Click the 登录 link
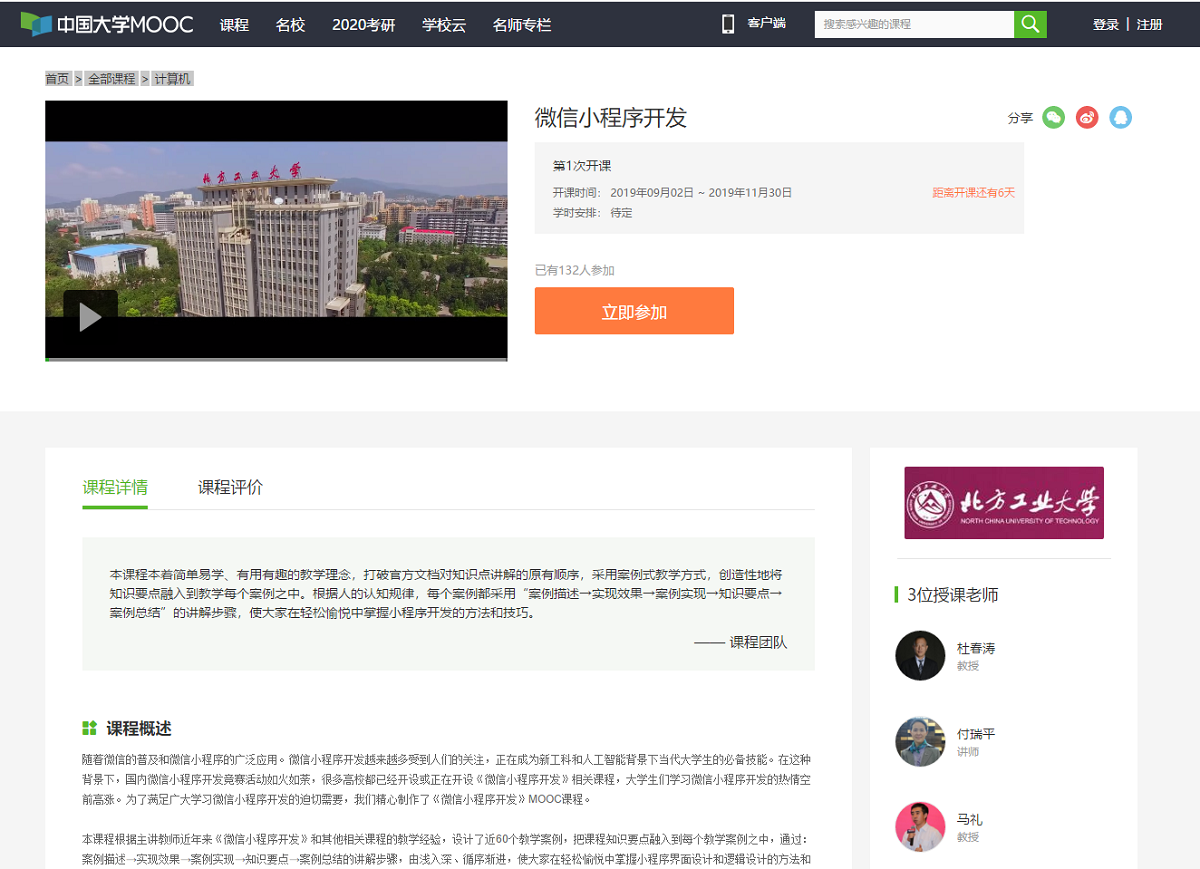 tap(1105, 25)
